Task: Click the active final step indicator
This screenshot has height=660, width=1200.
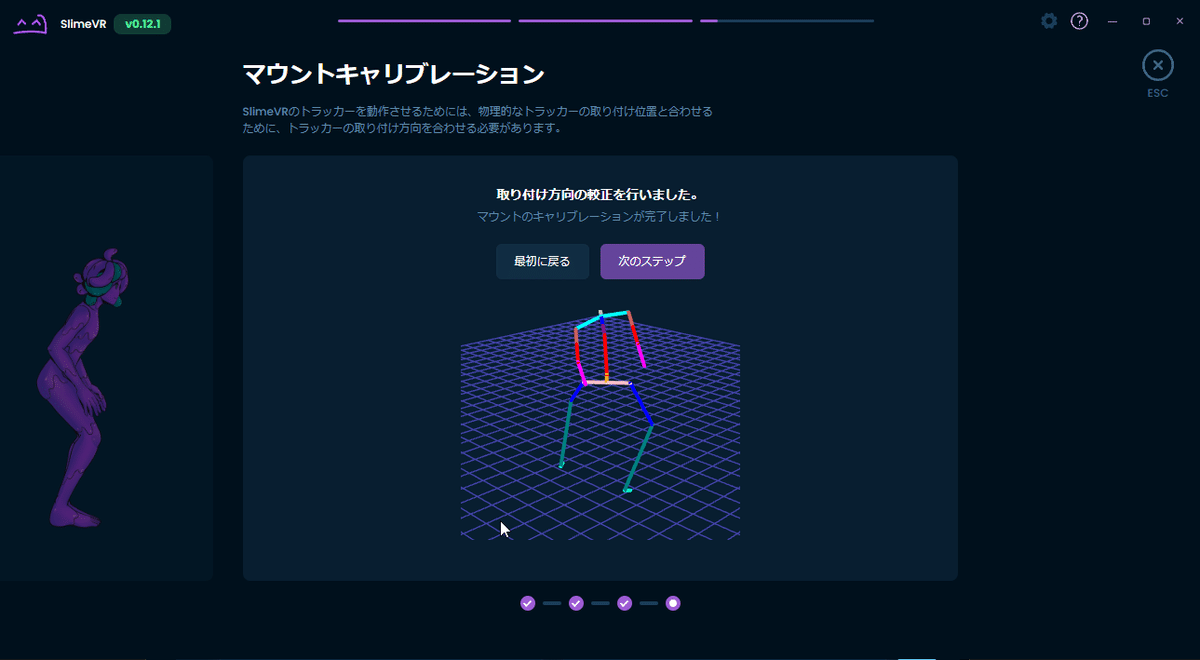Action: point(673,603)
